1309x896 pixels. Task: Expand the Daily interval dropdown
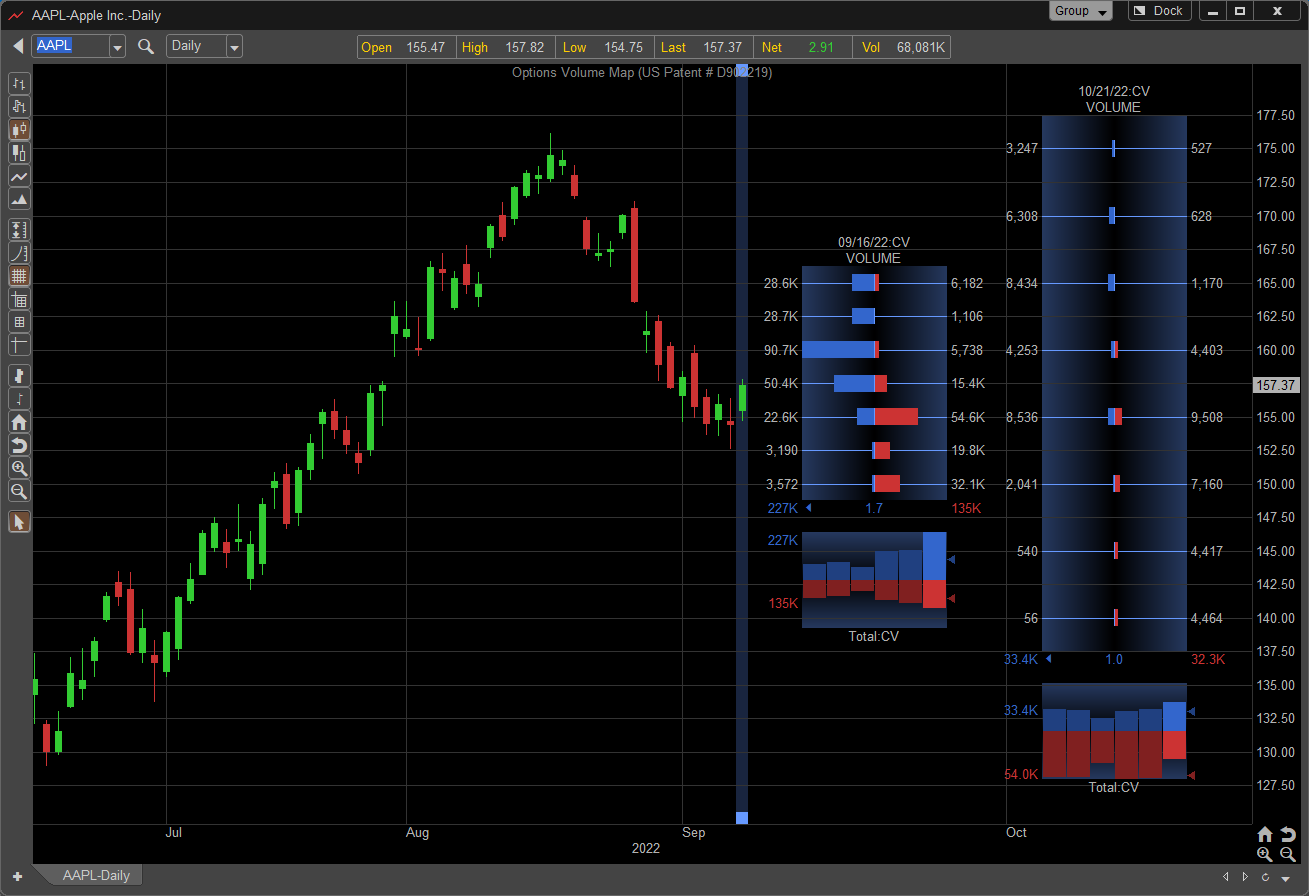pyautogui.click(x=234, y=46)
